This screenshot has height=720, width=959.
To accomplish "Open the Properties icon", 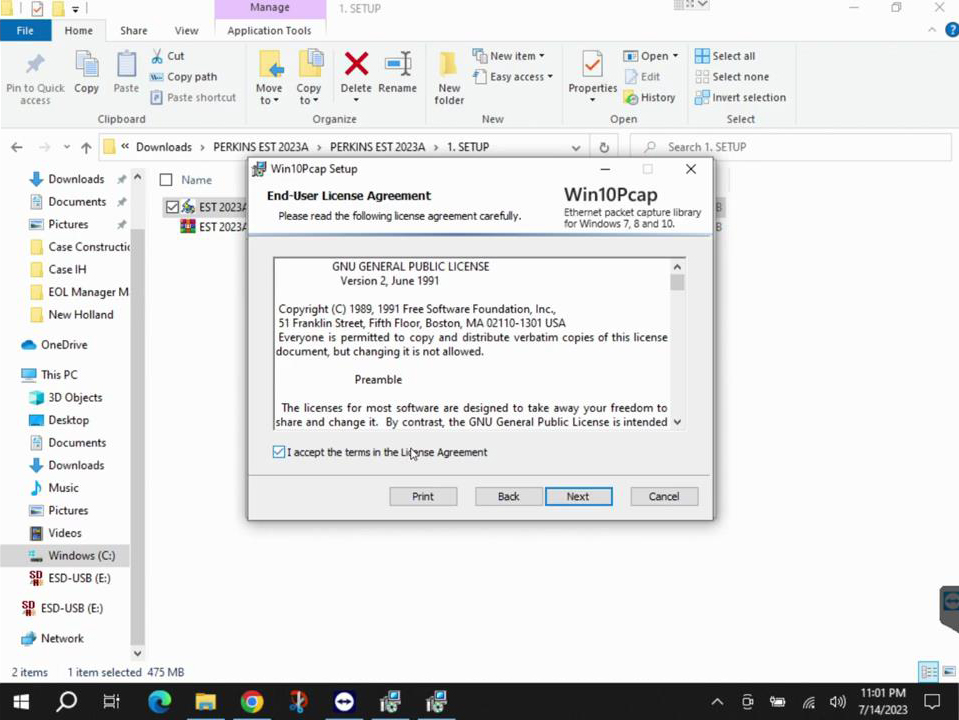I will click(592, 64).
